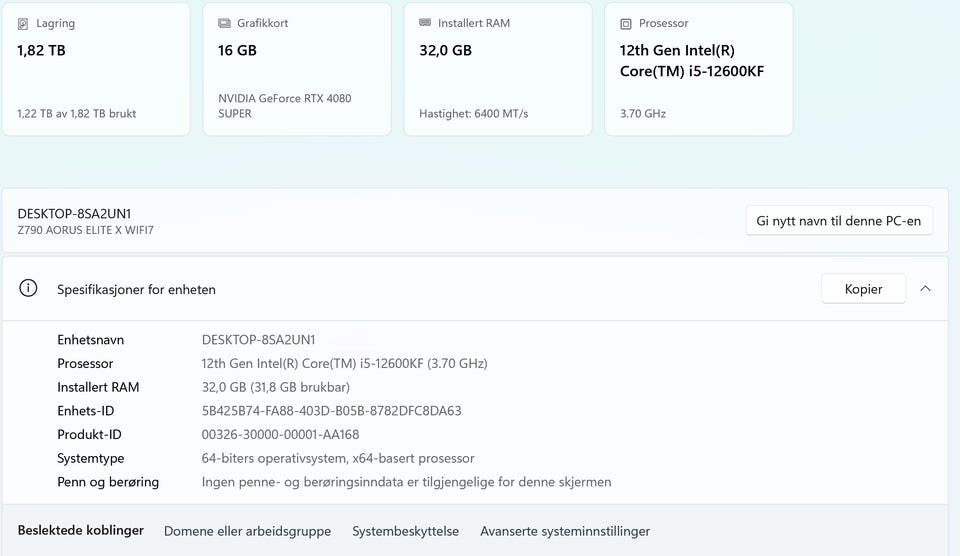Click the Produkt-ID label
The image size is (960, 556).
[89, 434]
